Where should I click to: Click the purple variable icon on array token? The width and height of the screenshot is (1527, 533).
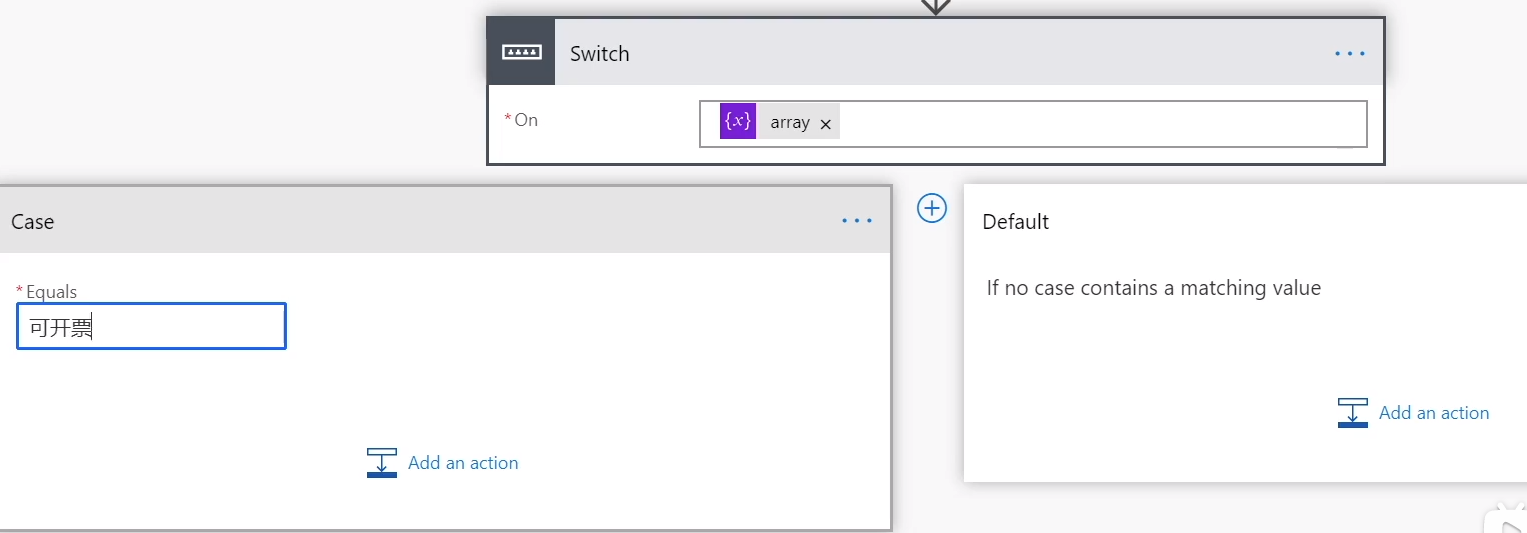pos(738,121)
